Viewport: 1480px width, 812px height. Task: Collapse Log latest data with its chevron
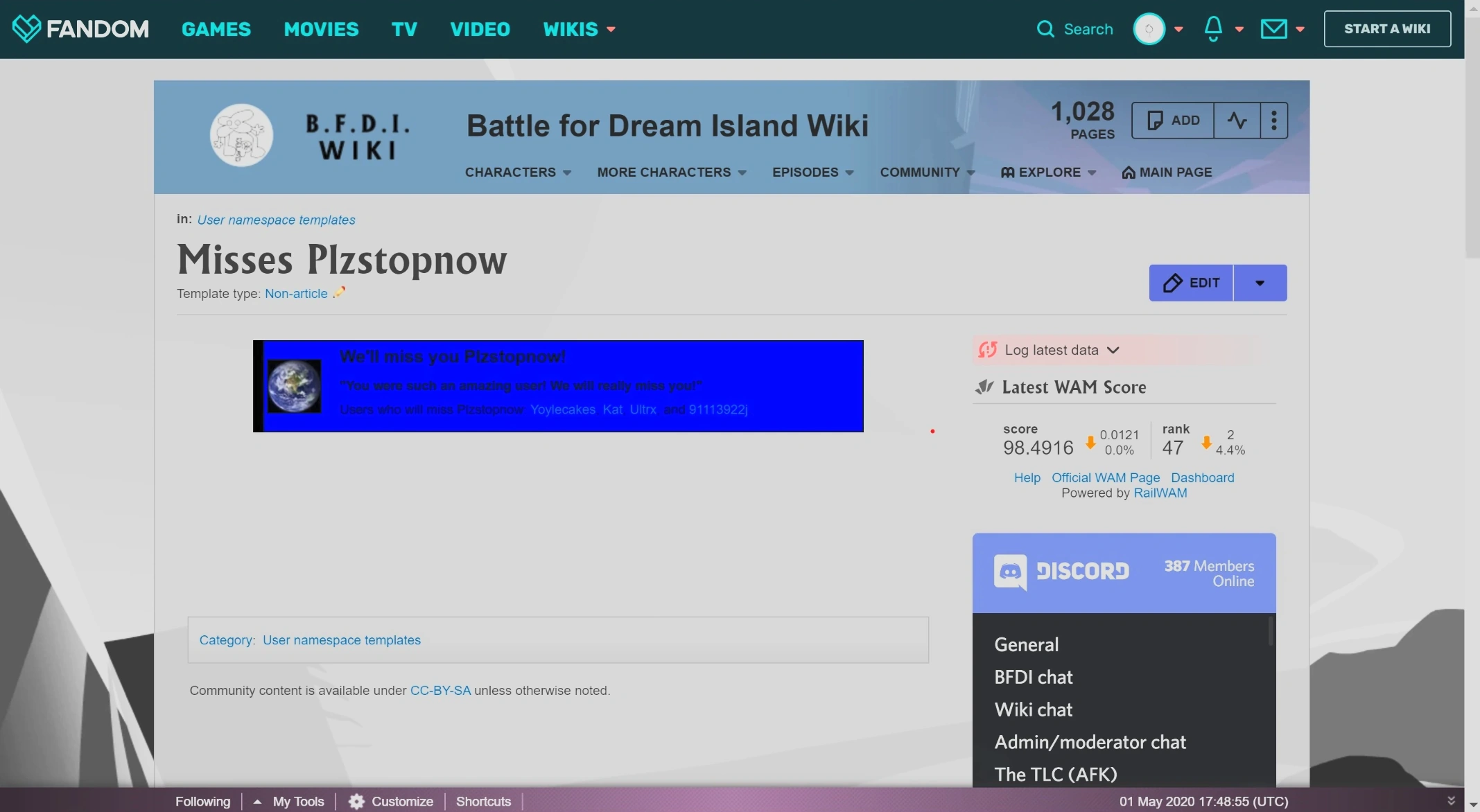[1114, 350]
